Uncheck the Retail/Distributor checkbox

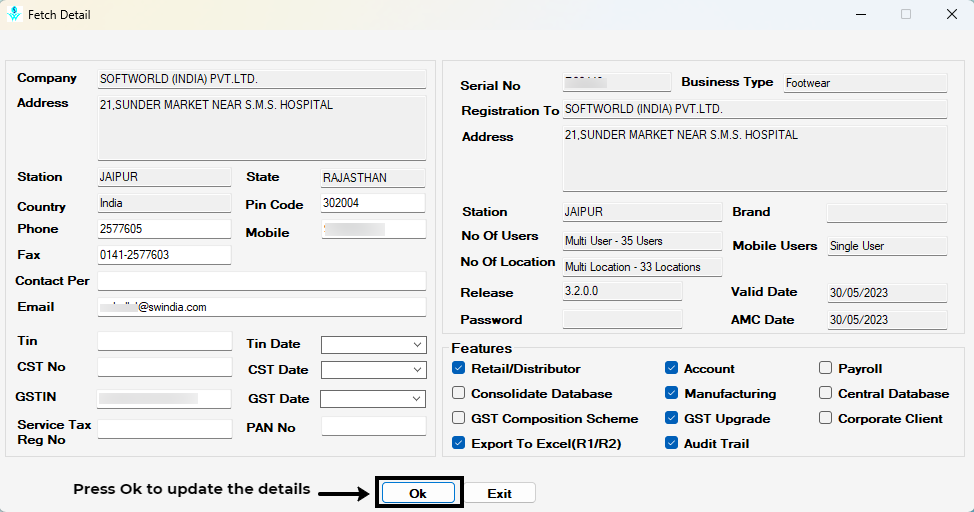point(458,369)
